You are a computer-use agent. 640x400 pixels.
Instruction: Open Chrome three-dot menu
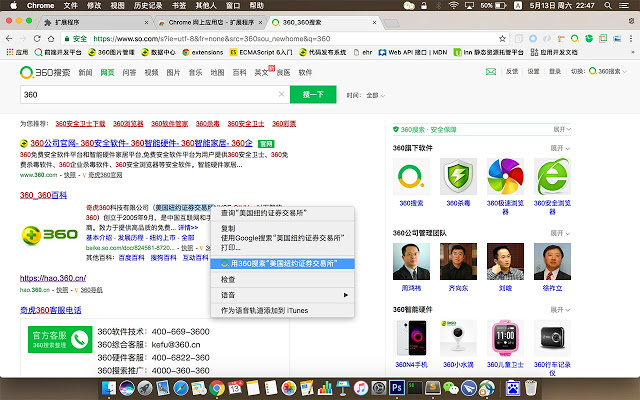[x=631, y=38]
